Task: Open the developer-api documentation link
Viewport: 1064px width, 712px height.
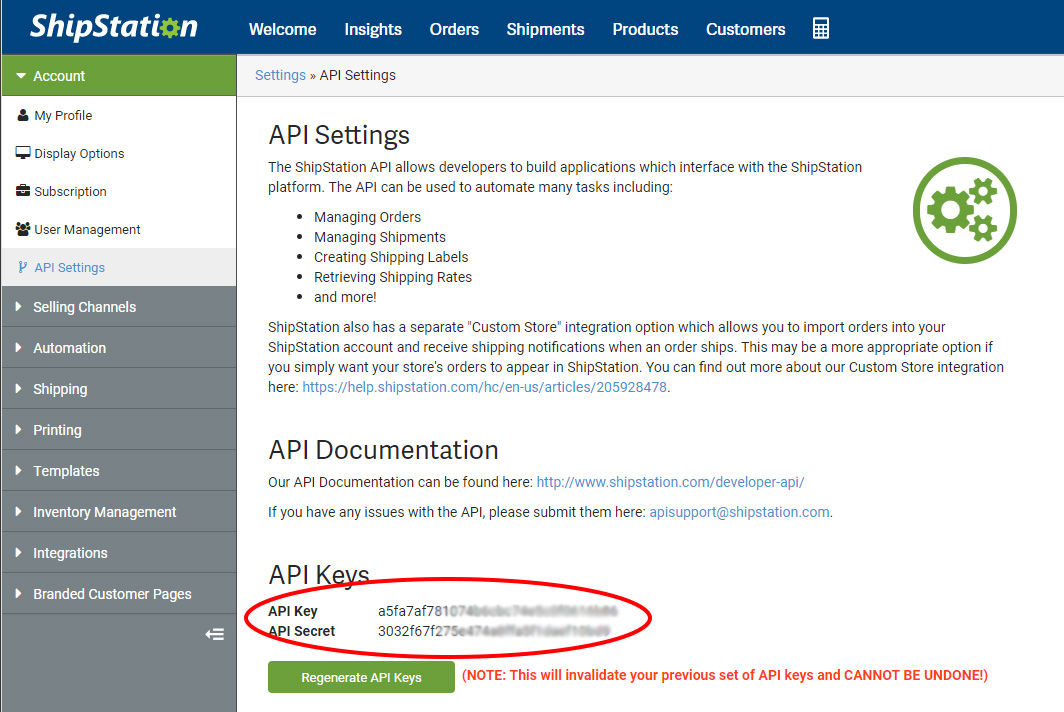Action: click(670, 482)
